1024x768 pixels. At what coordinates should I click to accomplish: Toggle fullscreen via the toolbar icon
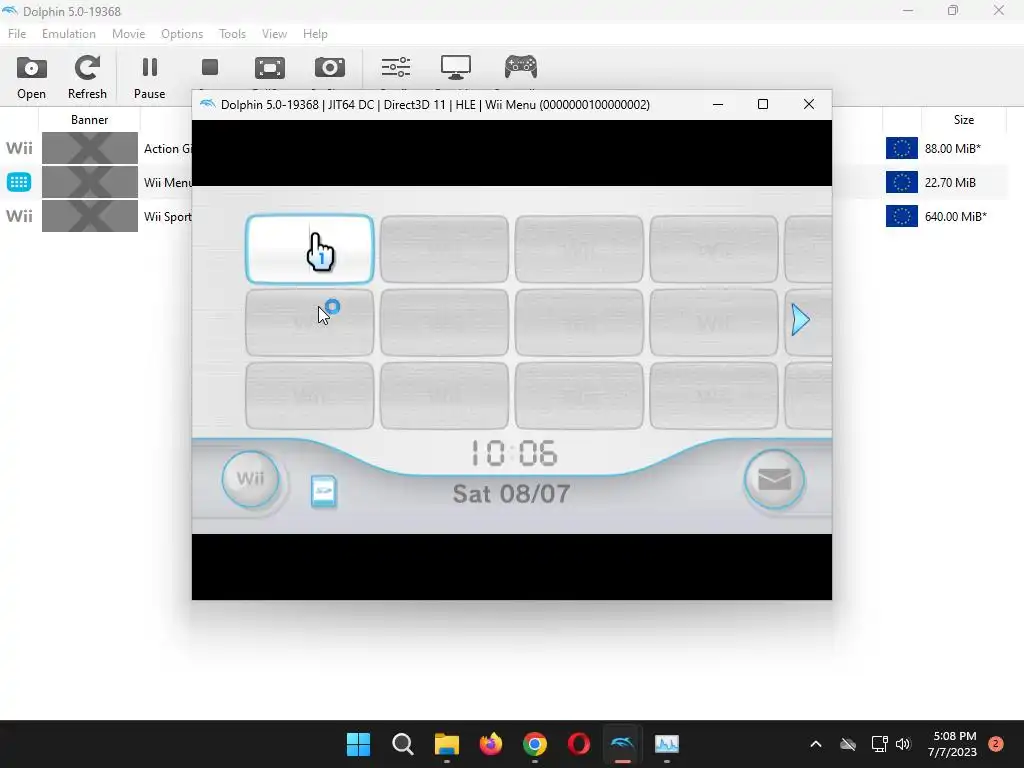coord(270,67)
